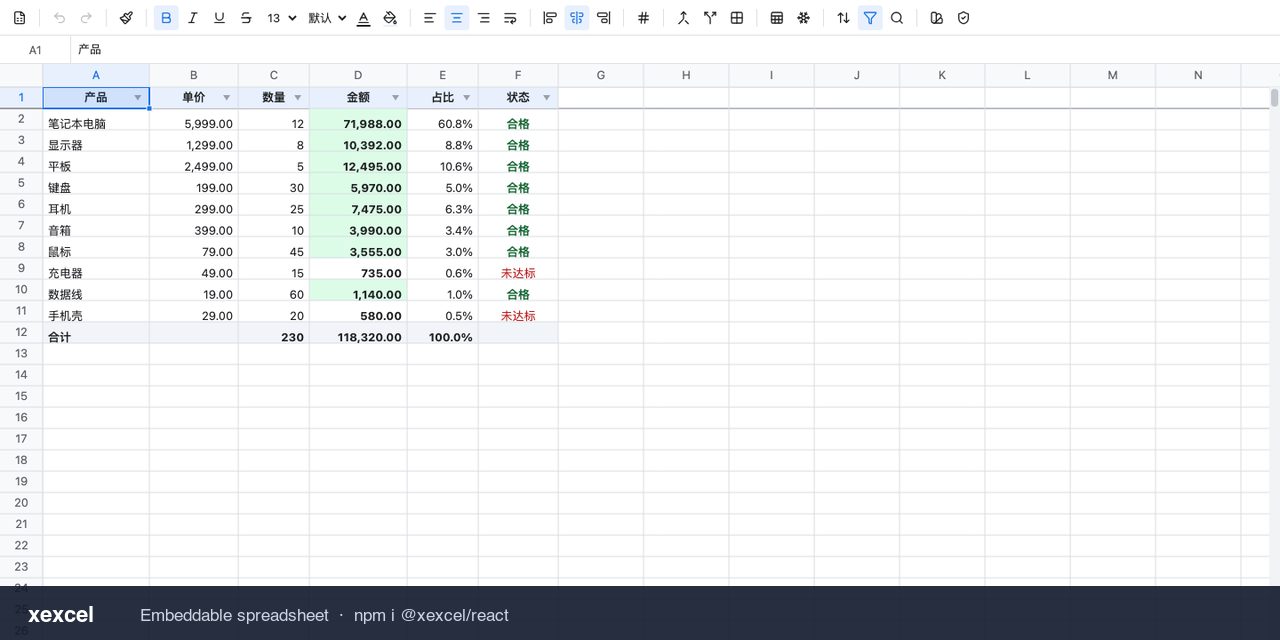Select row 12 header
The height and width of the screenshot is (640, 1280).
point(21,332)
